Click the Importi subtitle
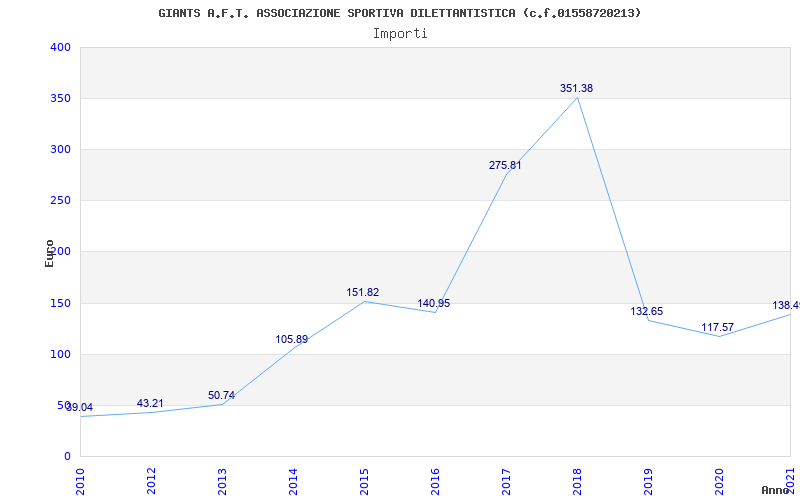The width and height of the screenshot is (800, 500). click(x=400, y=34)
